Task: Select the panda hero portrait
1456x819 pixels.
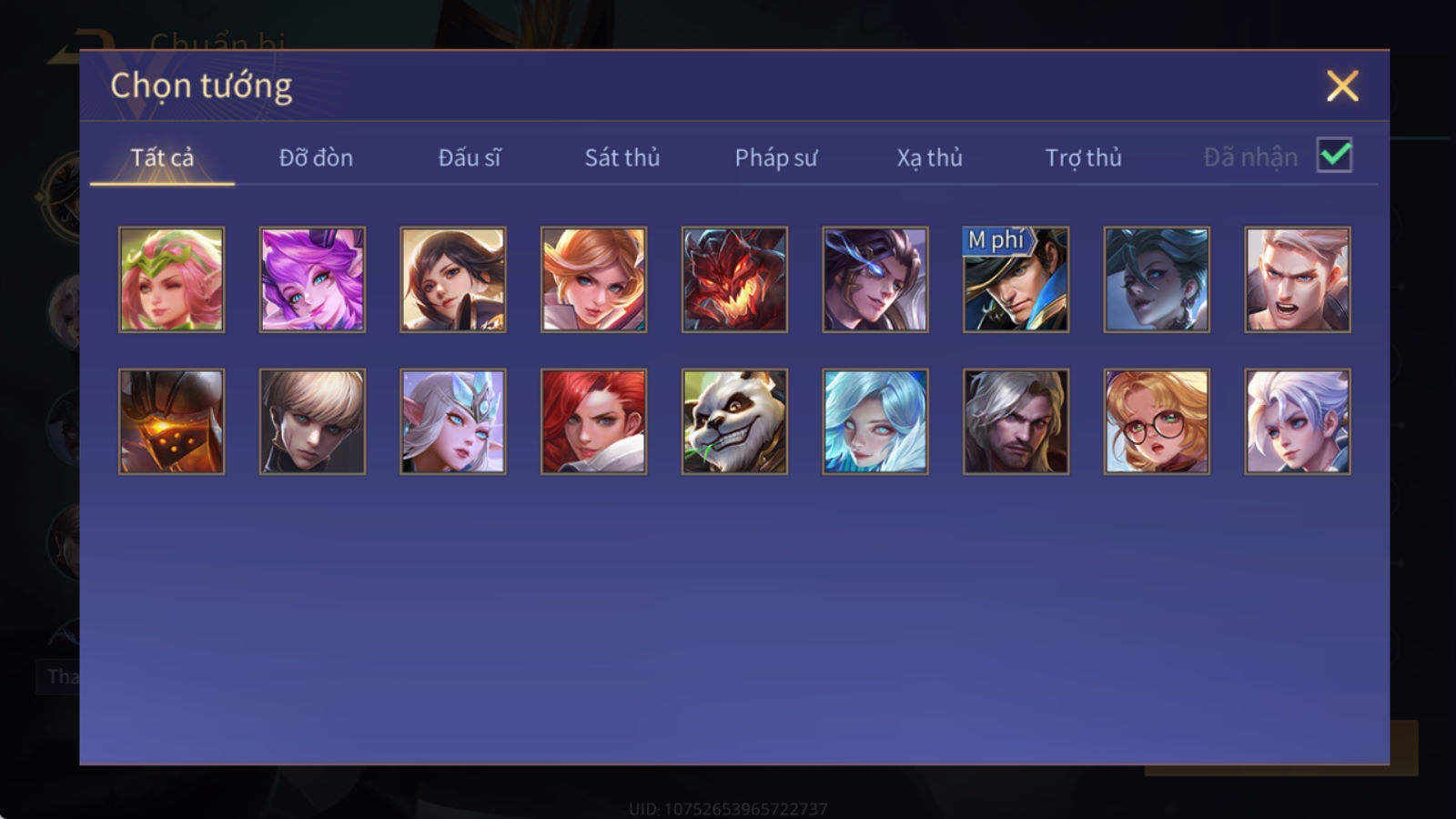Action: [x=734, y=421]
